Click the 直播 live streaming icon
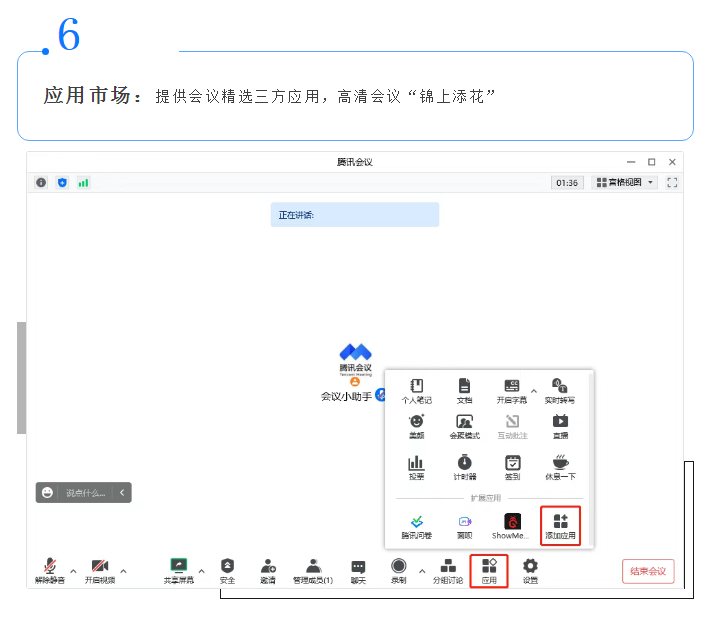 tap(560, 428)
